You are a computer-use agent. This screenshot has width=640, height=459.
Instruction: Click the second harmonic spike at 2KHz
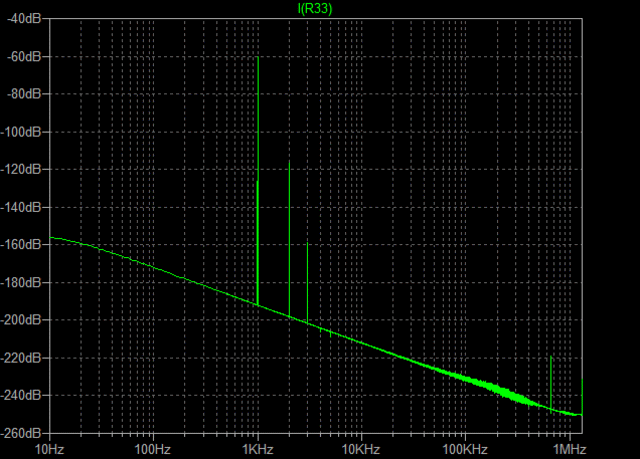(x=289, y=239)
